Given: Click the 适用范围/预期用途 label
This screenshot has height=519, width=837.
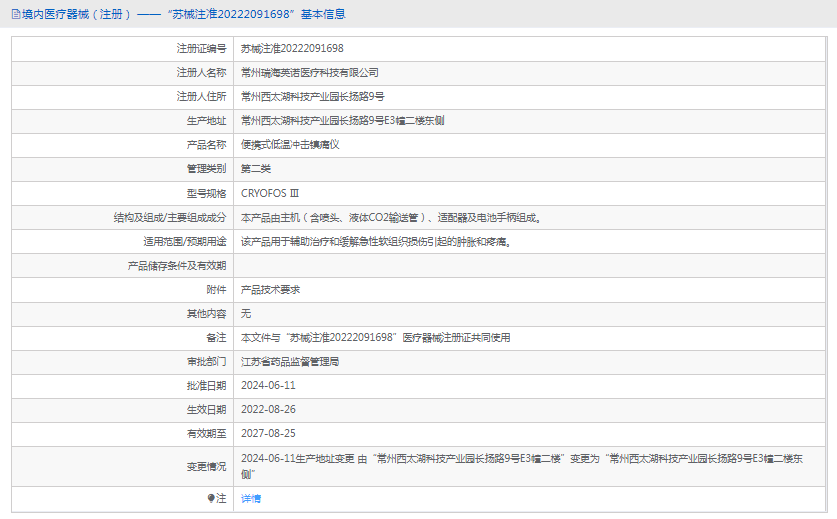Looking at the screenshot, I should click(184, 241).
